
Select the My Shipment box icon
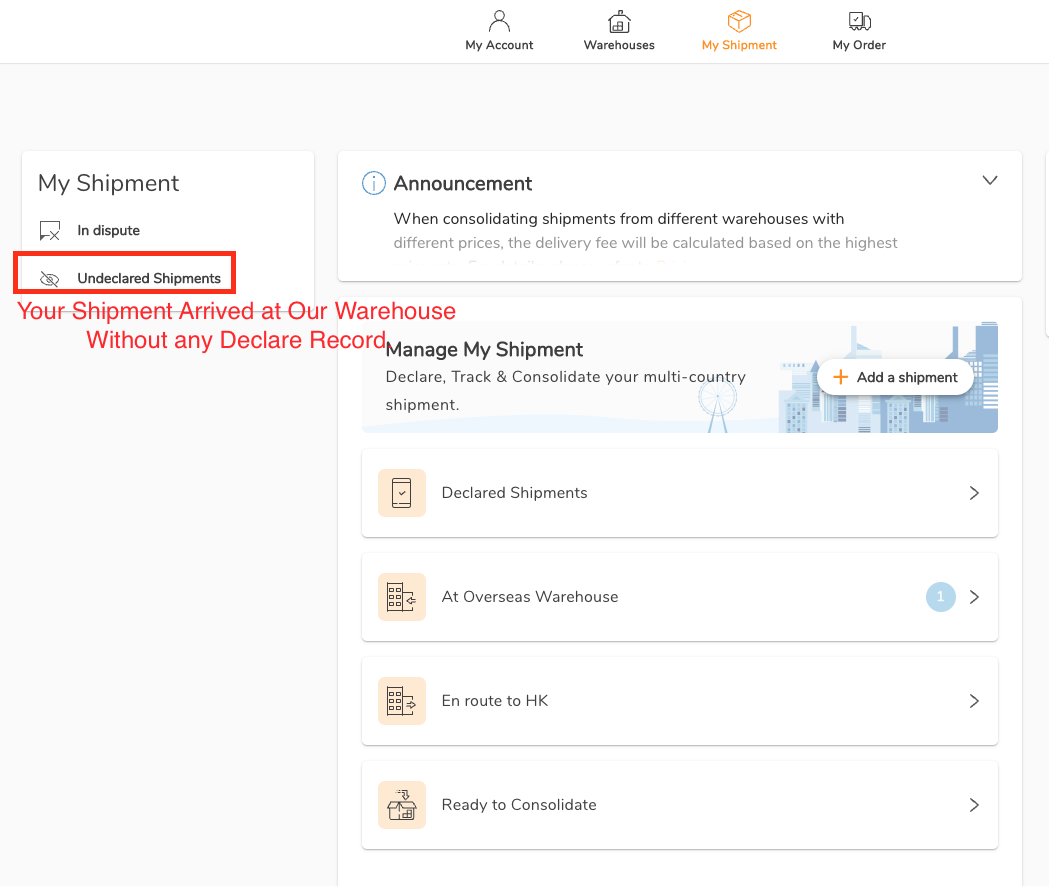[x=739, y=21]
